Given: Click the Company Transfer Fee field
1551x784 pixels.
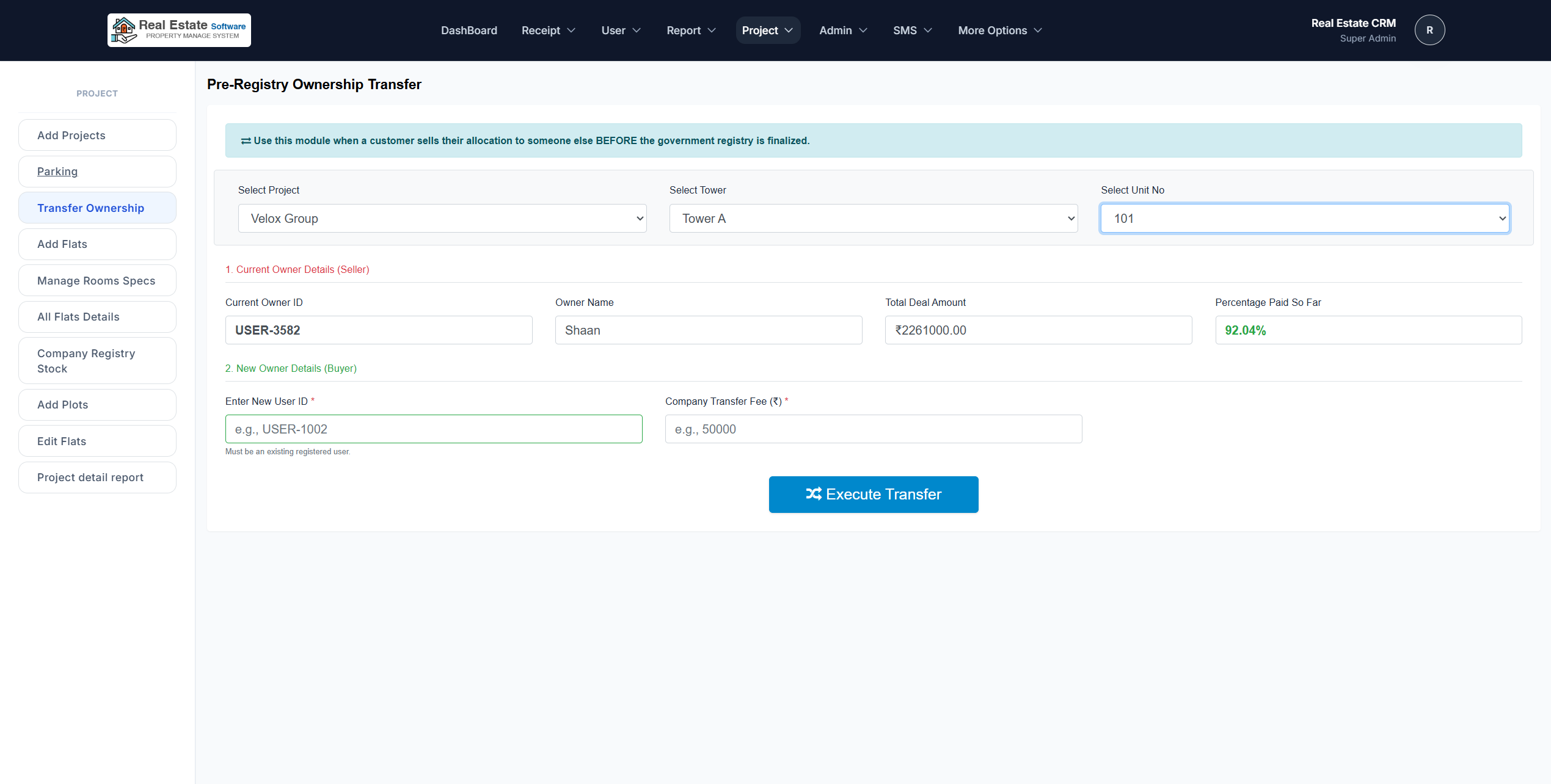Looking at the screenshot, I should (872, 429).
